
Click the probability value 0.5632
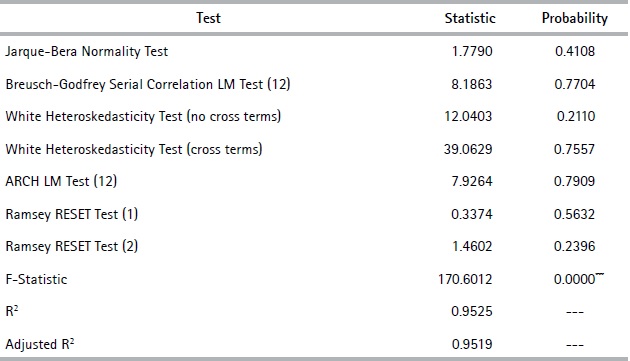point(574,214)
